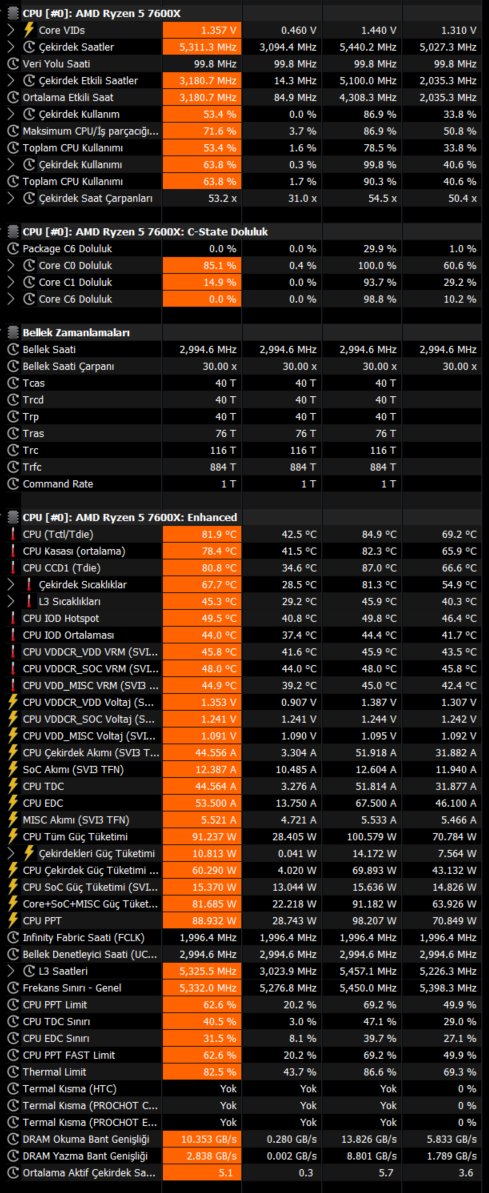The width and height of the screenshot is (489, 1193).
Task: Click the lightning bolt icon beside Core VIDs
Action: 30,30
